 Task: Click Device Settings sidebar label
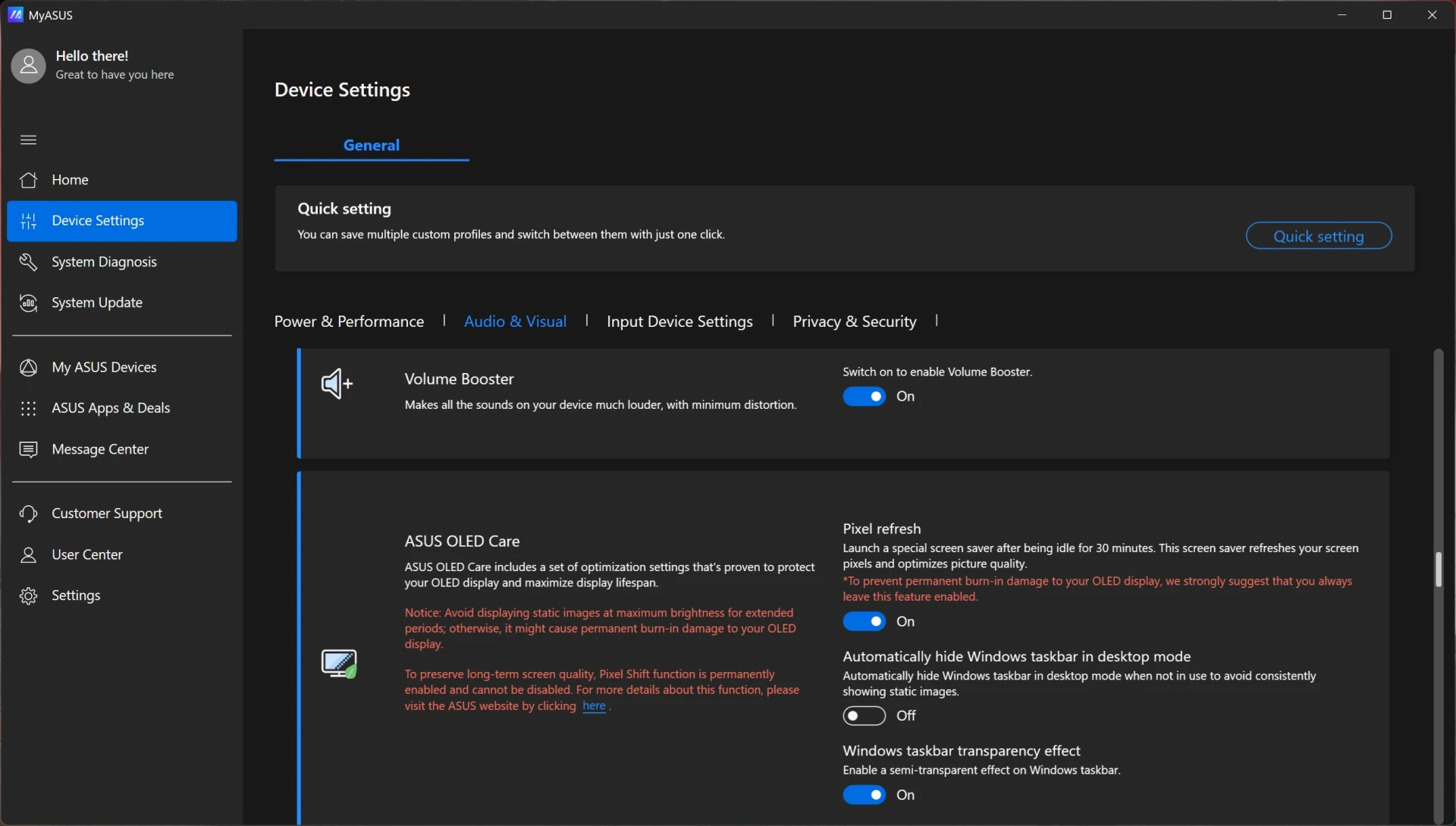coord(98,221)
